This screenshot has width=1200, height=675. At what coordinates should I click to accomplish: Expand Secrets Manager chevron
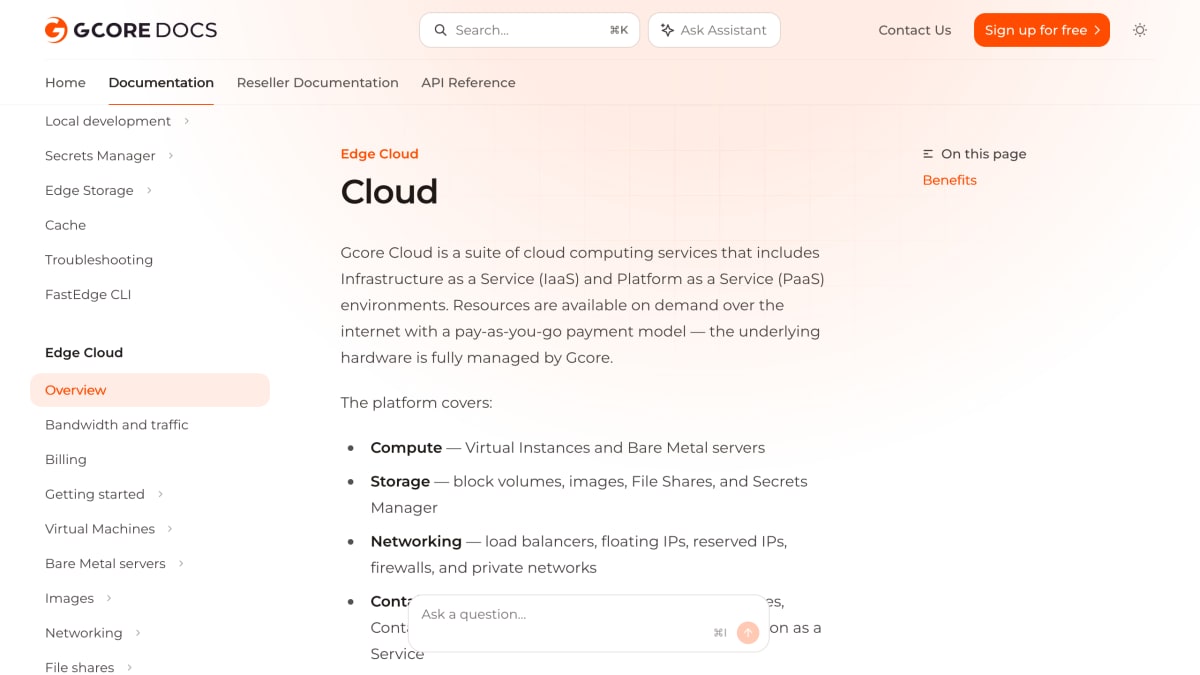tap(171, 156)
